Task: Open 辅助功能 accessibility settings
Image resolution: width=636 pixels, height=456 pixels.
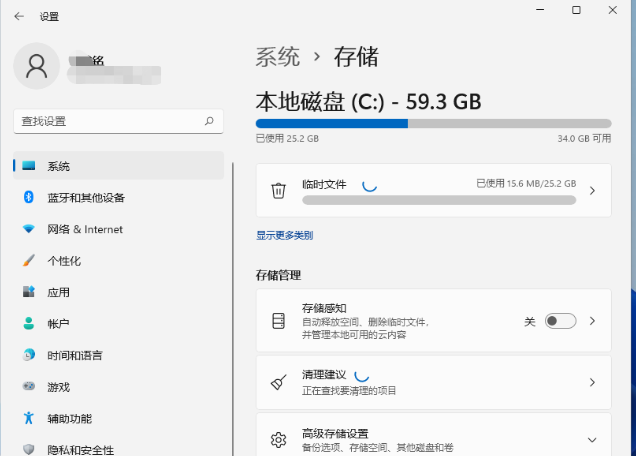Action: pos(69,418)
